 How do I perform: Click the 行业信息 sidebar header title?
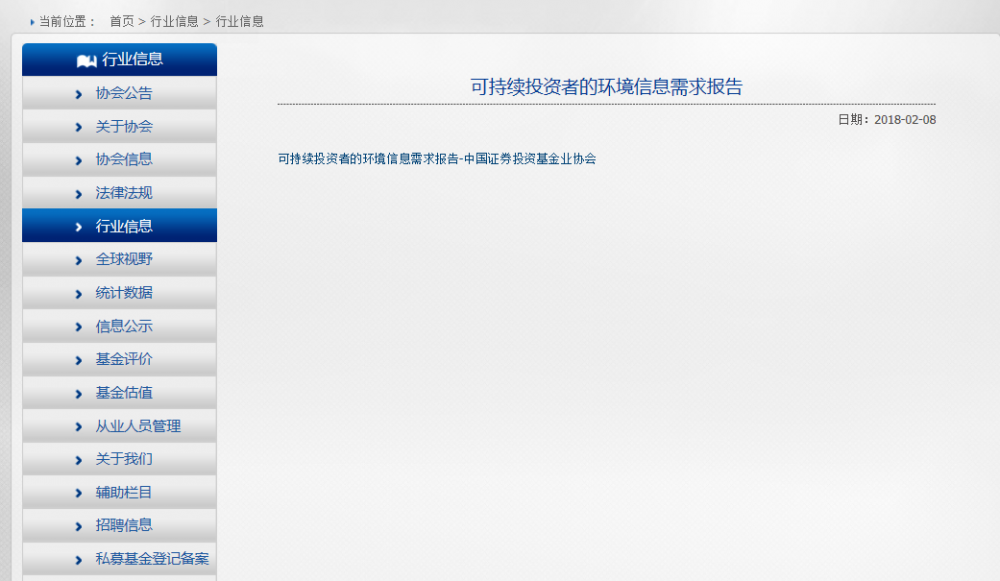point(133,59)
